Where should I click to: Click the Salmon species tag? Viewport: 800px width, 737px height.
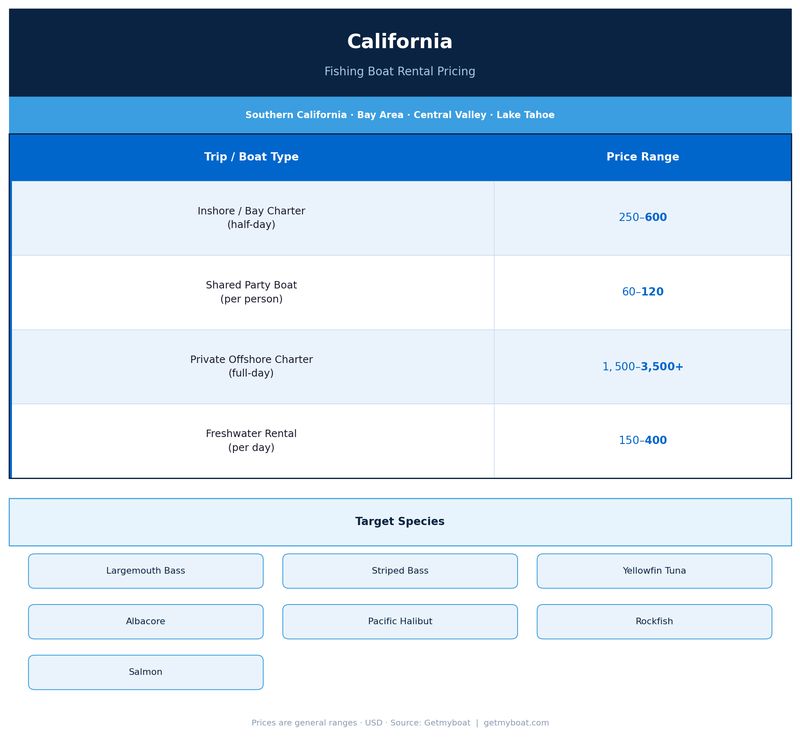click(146, 672)
